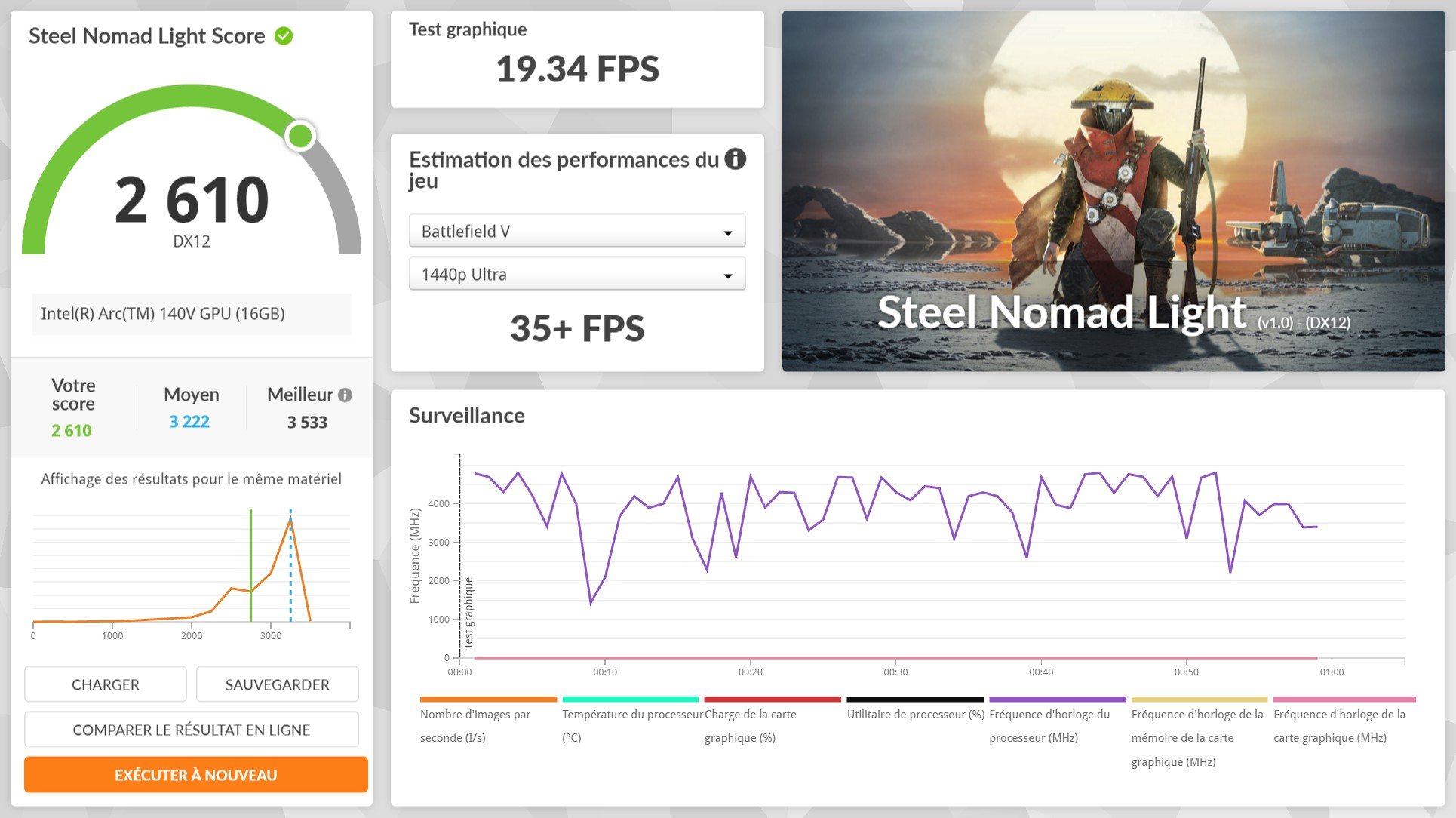Toggle the red Charge de la carte graphique legend
Image resolution: width=1456 pixels, height=818 pixels.
click(772, 721)
